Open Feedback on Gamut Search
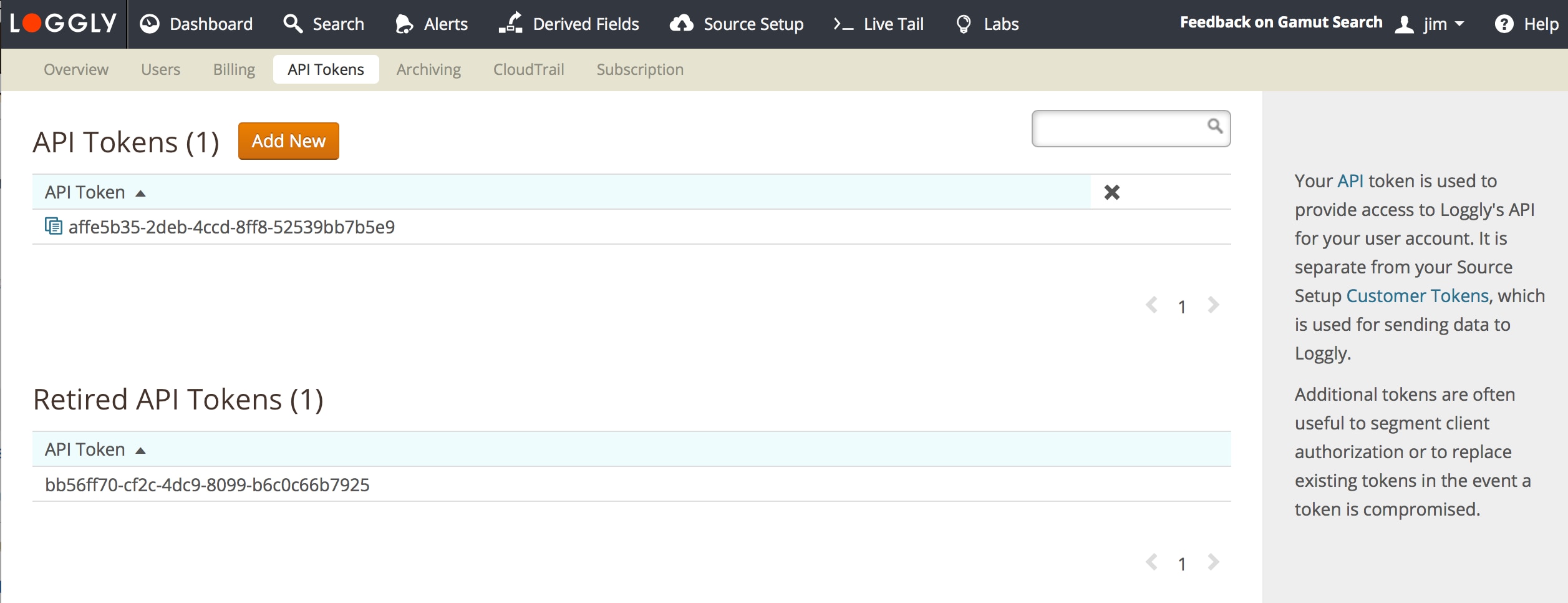This screenshot has width=1568, height=603. [1280, 22]
